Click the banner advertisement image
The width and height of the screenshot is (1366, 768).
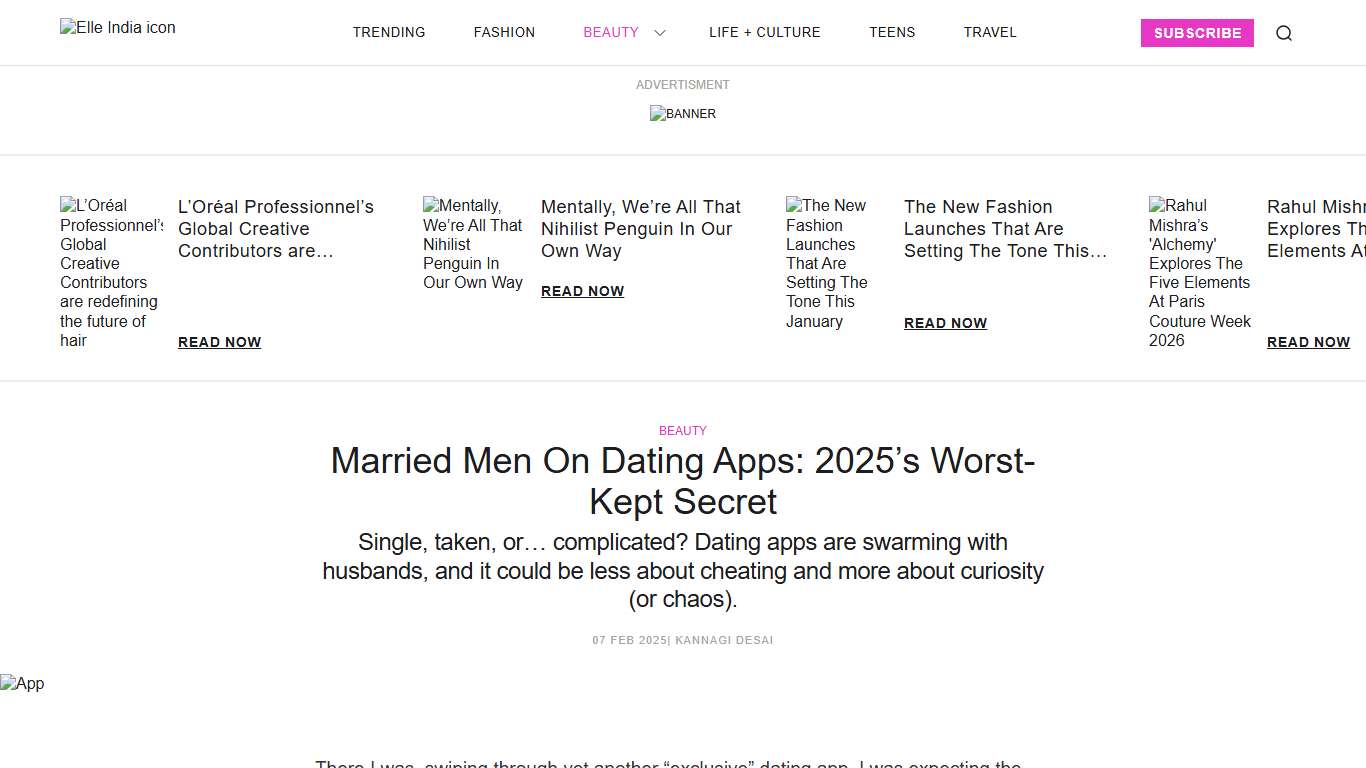[683, 113]
